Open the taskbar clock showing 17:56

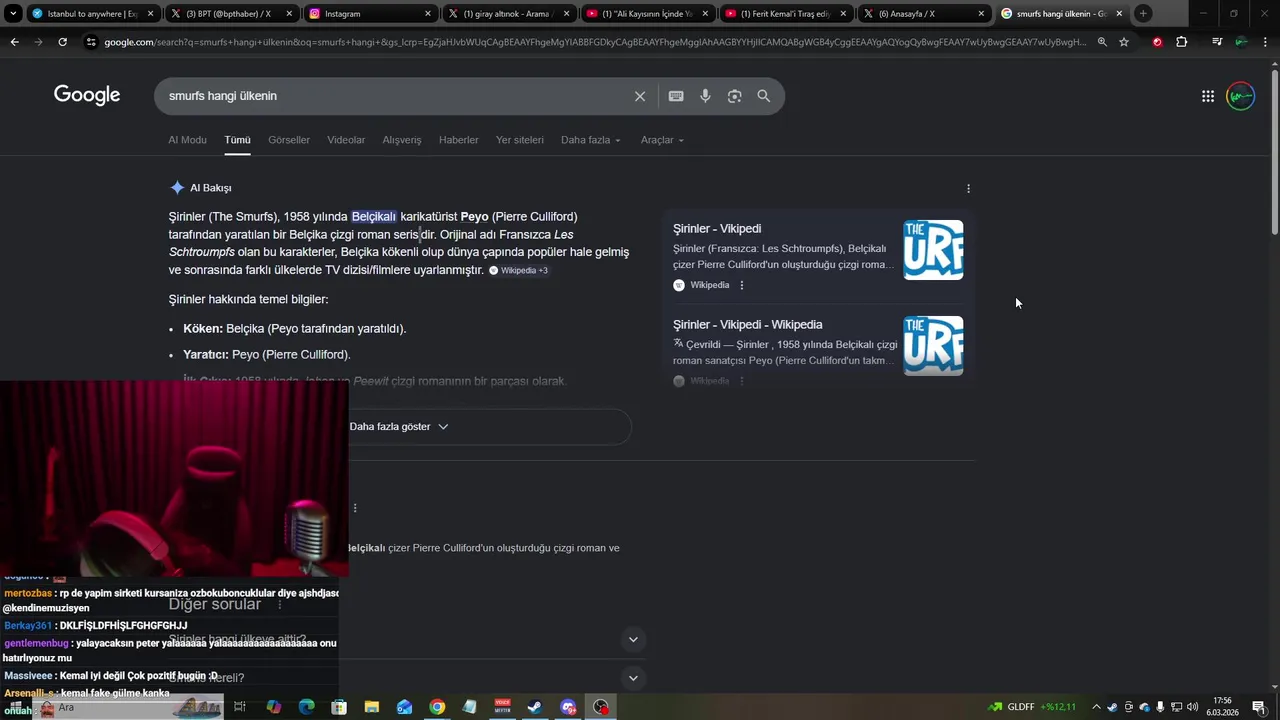tap(1222, 707)
